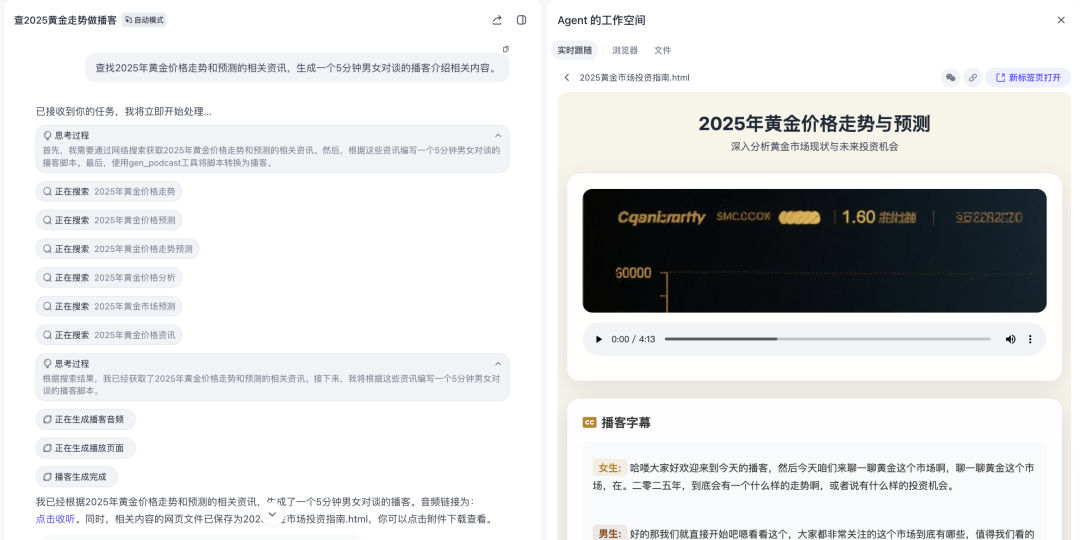Close the Agent workspace panel
The image size is (1080, 540).
1061,20
